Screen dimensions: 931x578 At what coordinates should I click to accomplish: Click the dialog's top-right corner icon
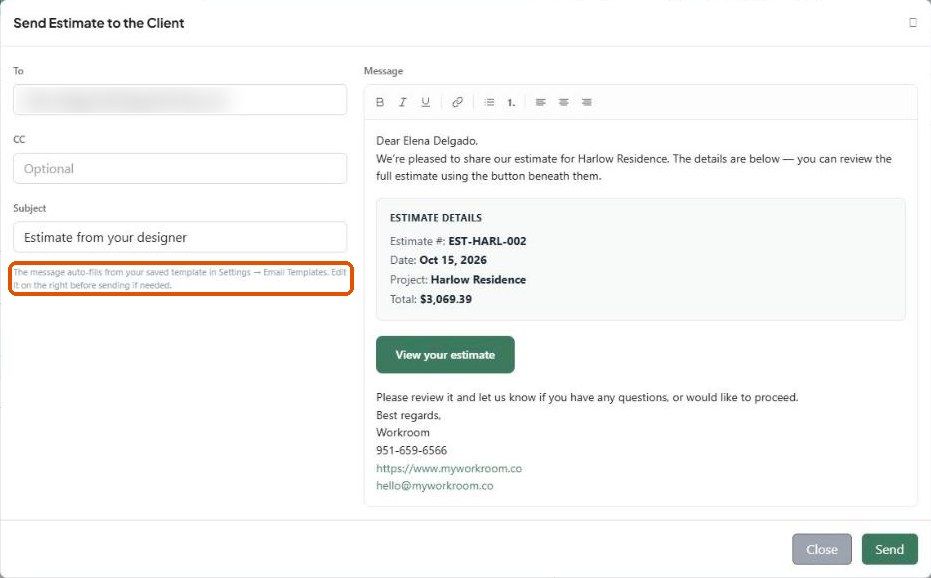pos(913,23)
